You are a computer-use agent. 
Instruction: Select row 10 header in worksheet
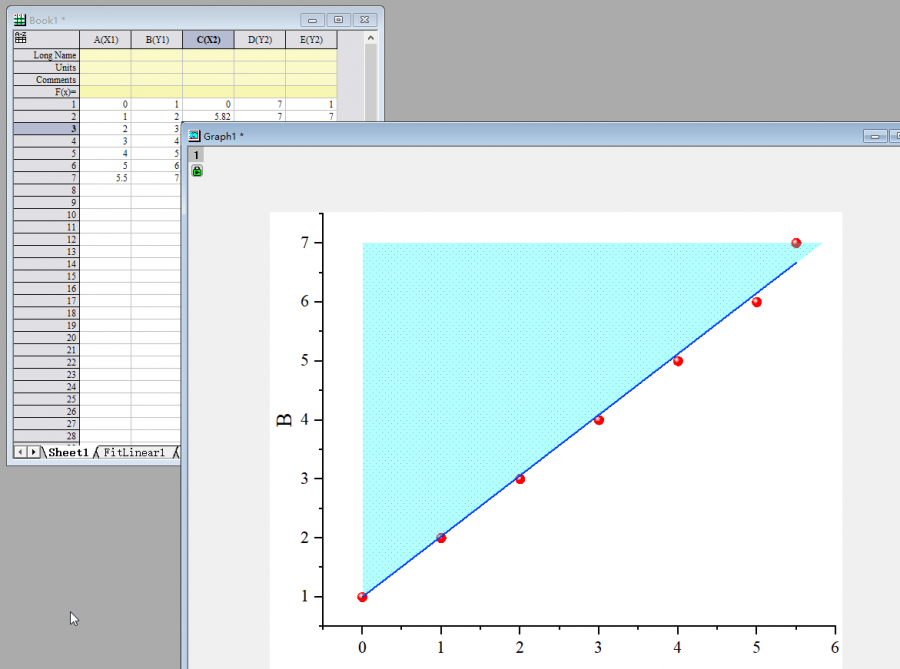(x=45, y=214)
